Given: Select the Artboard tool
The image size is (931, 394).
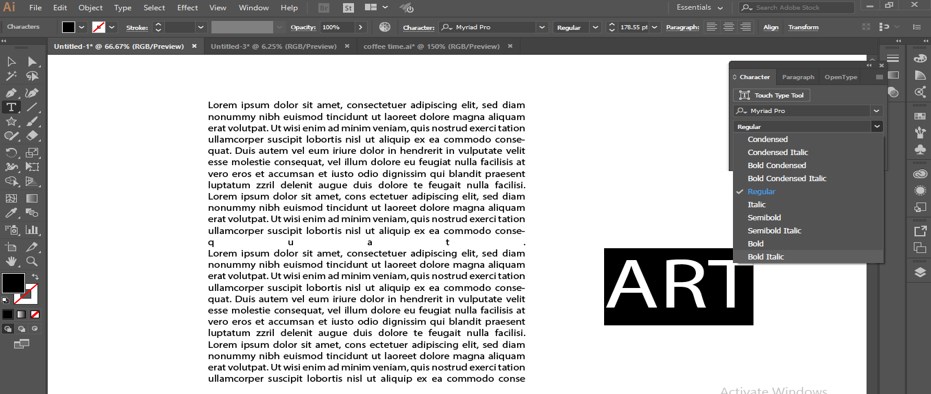Looking at the screenshot, I should pos(11,247).
